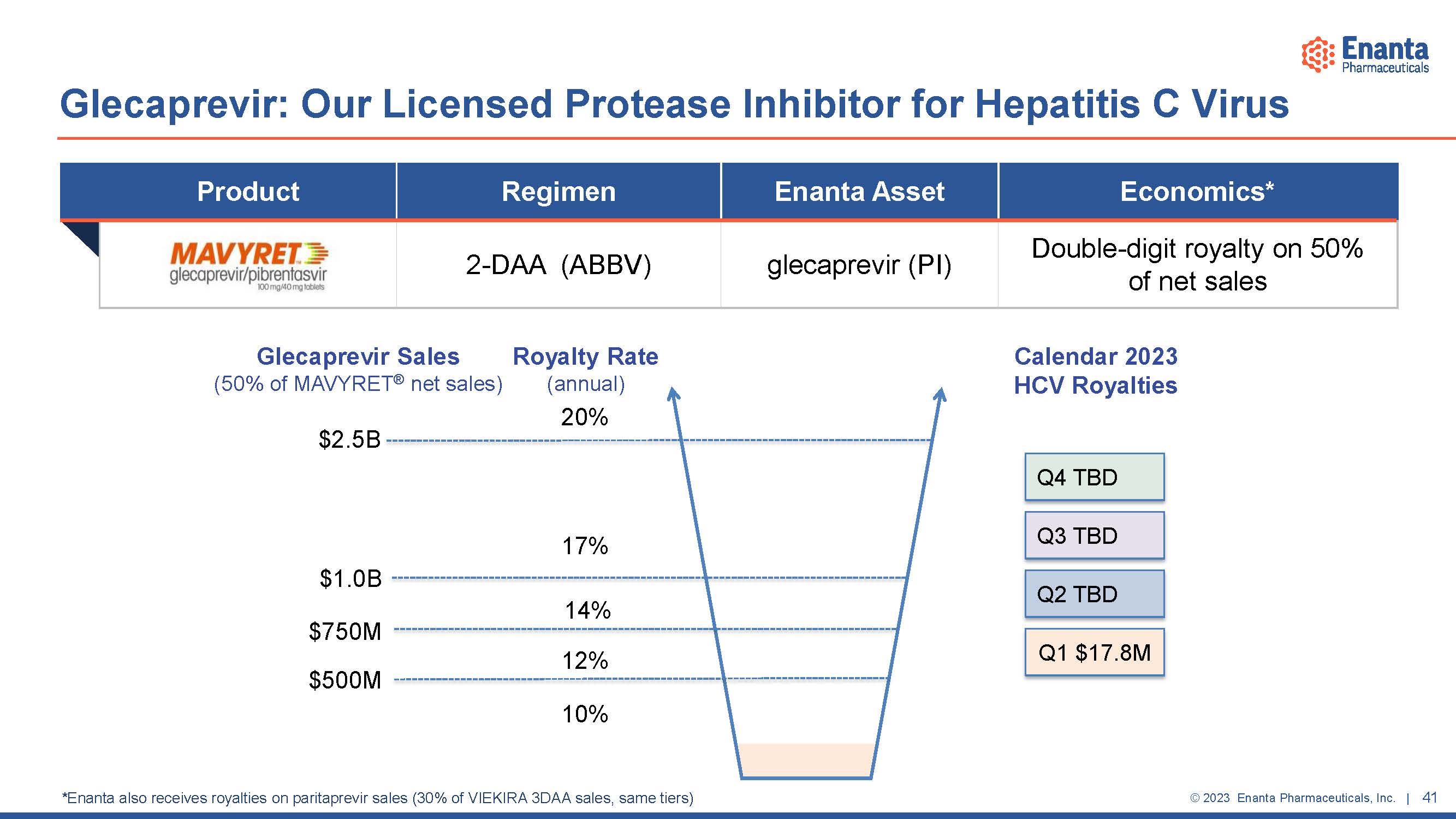Select the "$2.5B" sales threshold
The width and height of the screenshot is (1456, 819).
(x=350, y=440)
